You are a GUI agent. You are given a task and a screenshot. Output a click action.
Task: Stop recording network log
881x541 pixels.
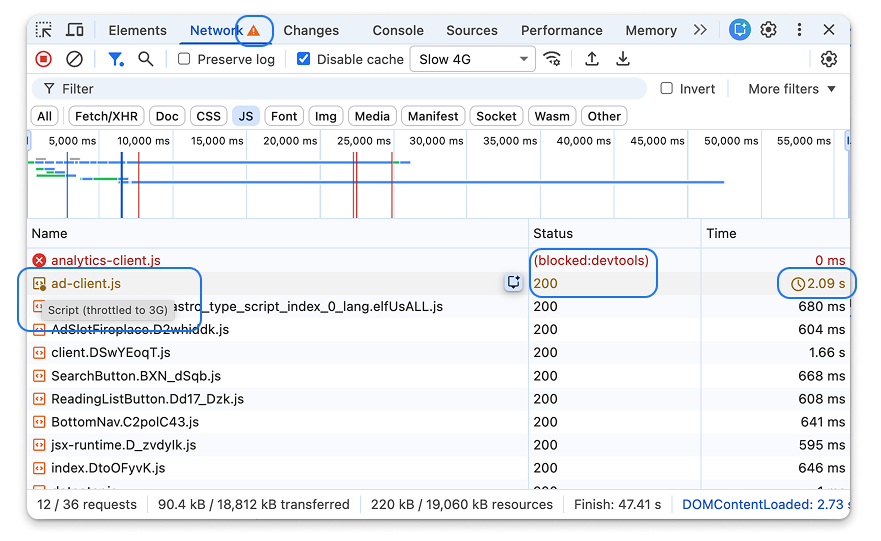coord(44,59)
